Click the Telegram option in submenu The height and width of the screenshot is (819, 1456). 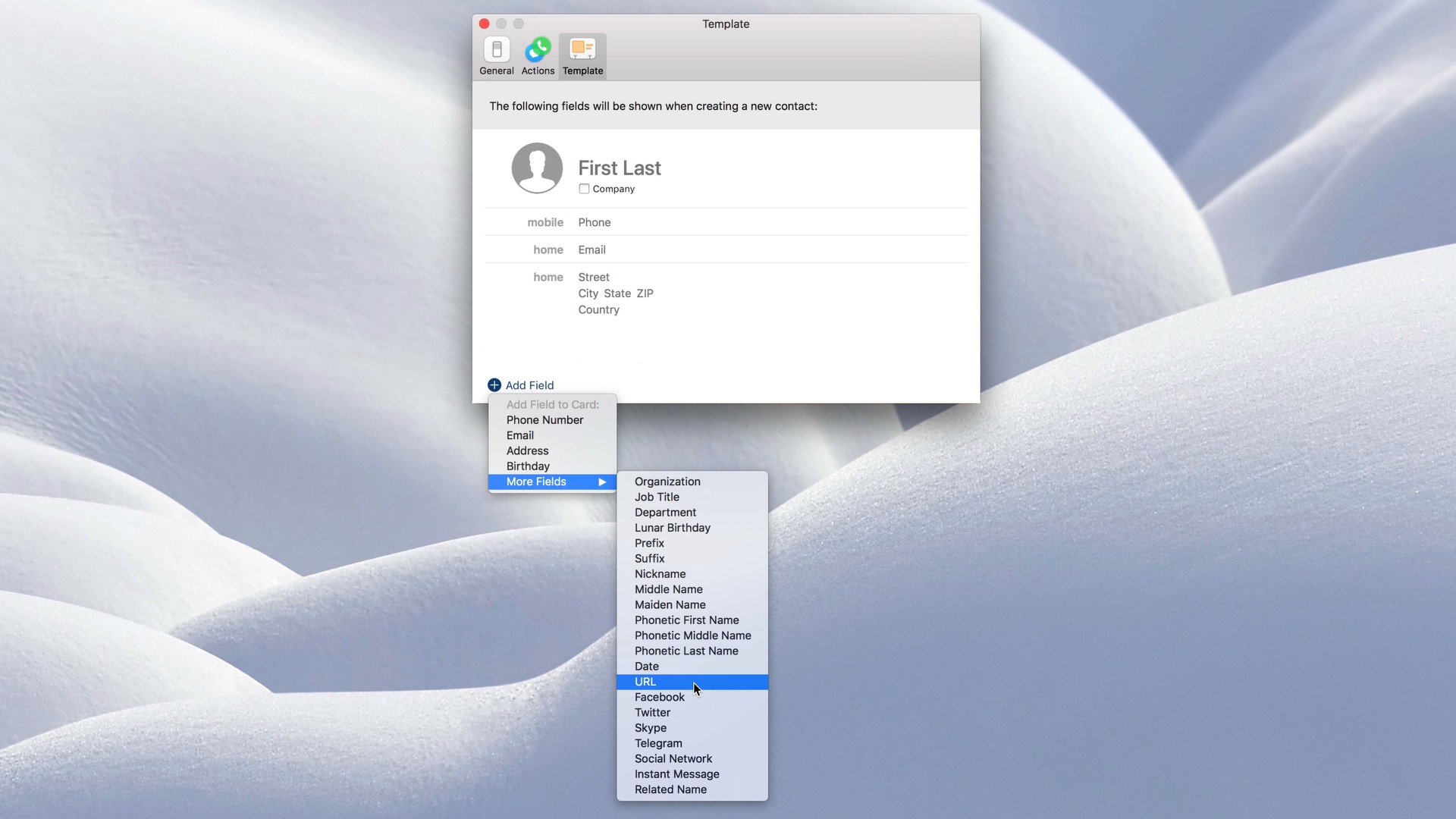pos(658,743)
